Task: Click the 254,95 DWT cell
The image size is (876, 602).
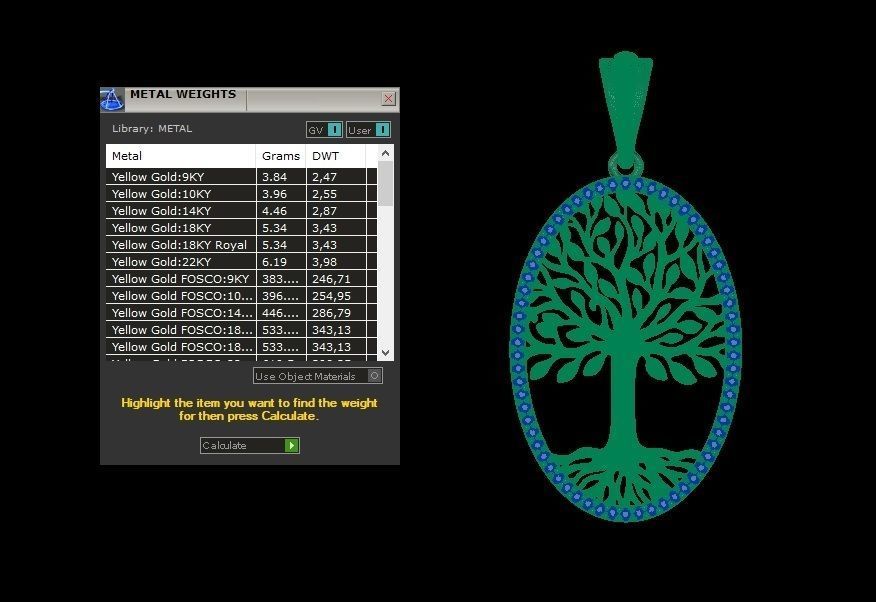Action: coord(336,295)
